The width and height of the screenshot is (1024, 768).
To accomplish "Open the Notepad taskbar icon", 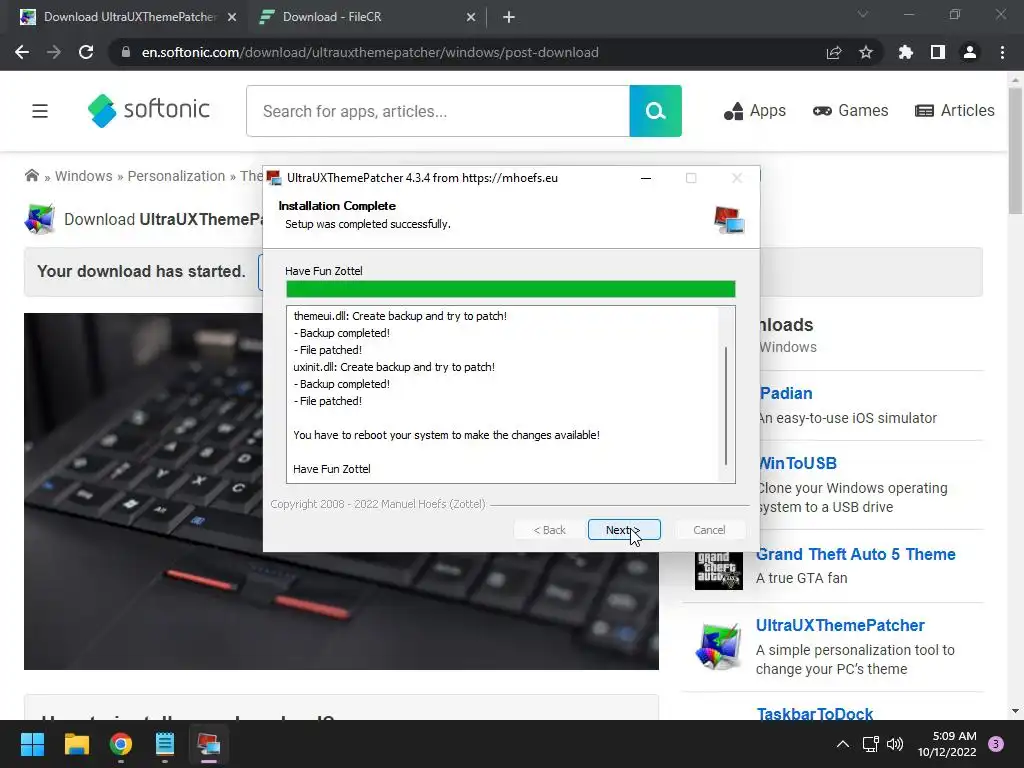I will pyautogui.click(x=165, y=744).
